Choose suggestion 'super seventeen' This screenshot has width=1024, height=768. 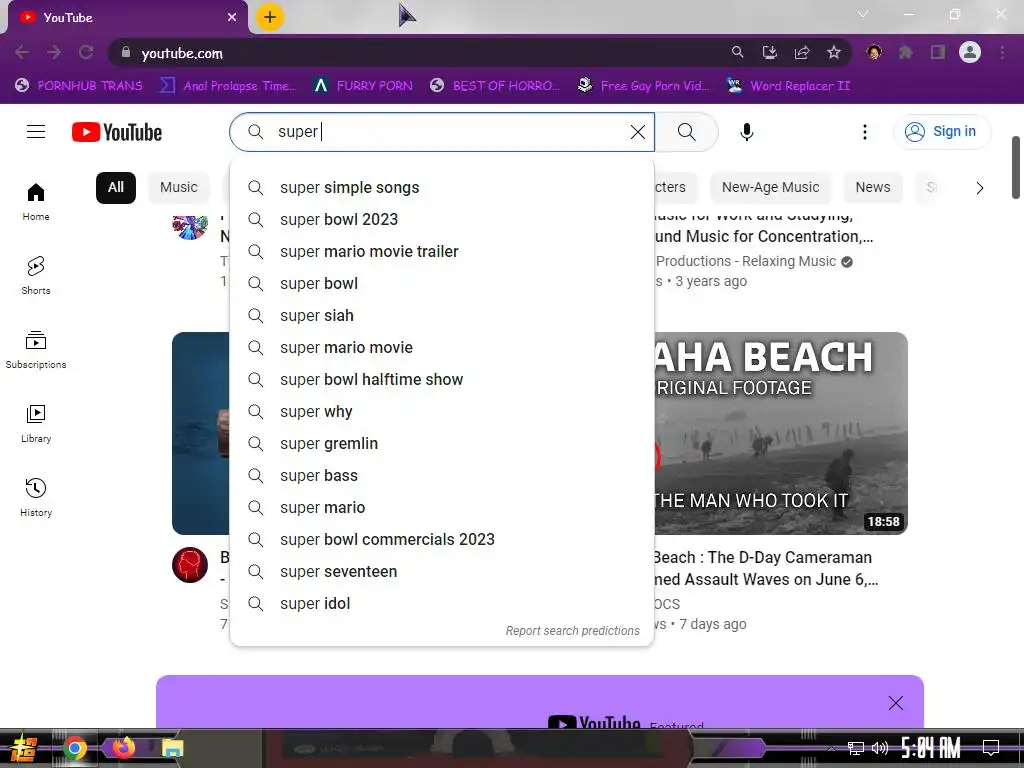tap(441, 572)
